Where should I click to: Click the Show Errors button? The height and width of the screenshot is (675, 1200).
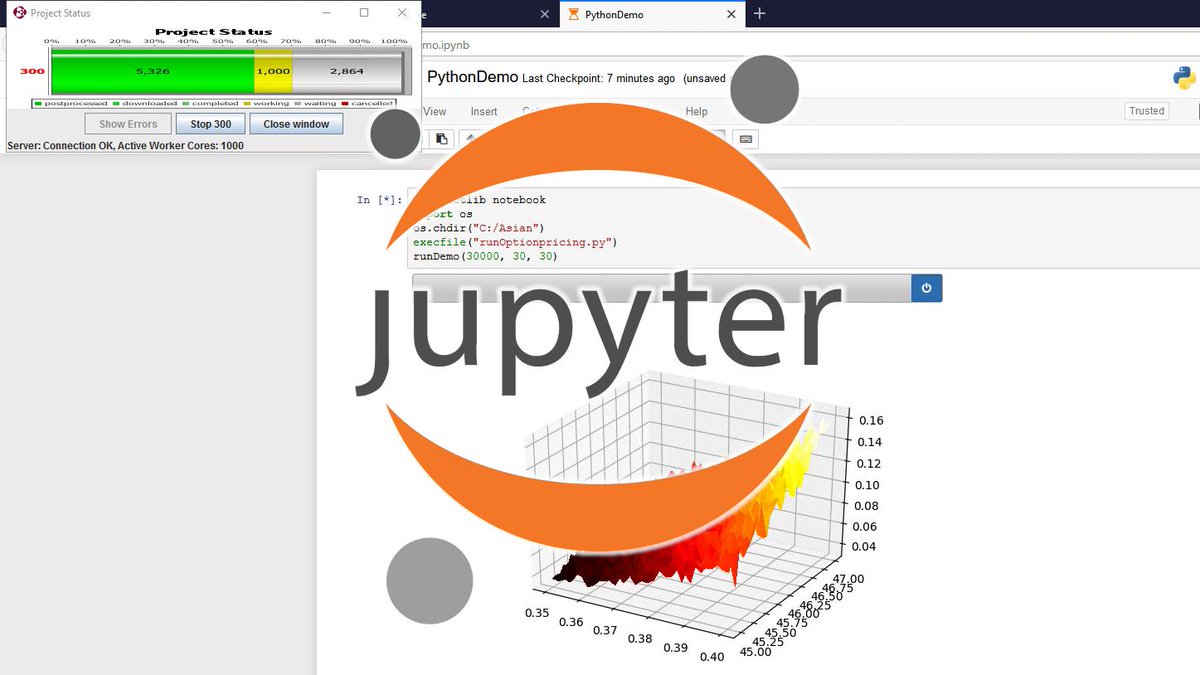[x=128, y=124]
